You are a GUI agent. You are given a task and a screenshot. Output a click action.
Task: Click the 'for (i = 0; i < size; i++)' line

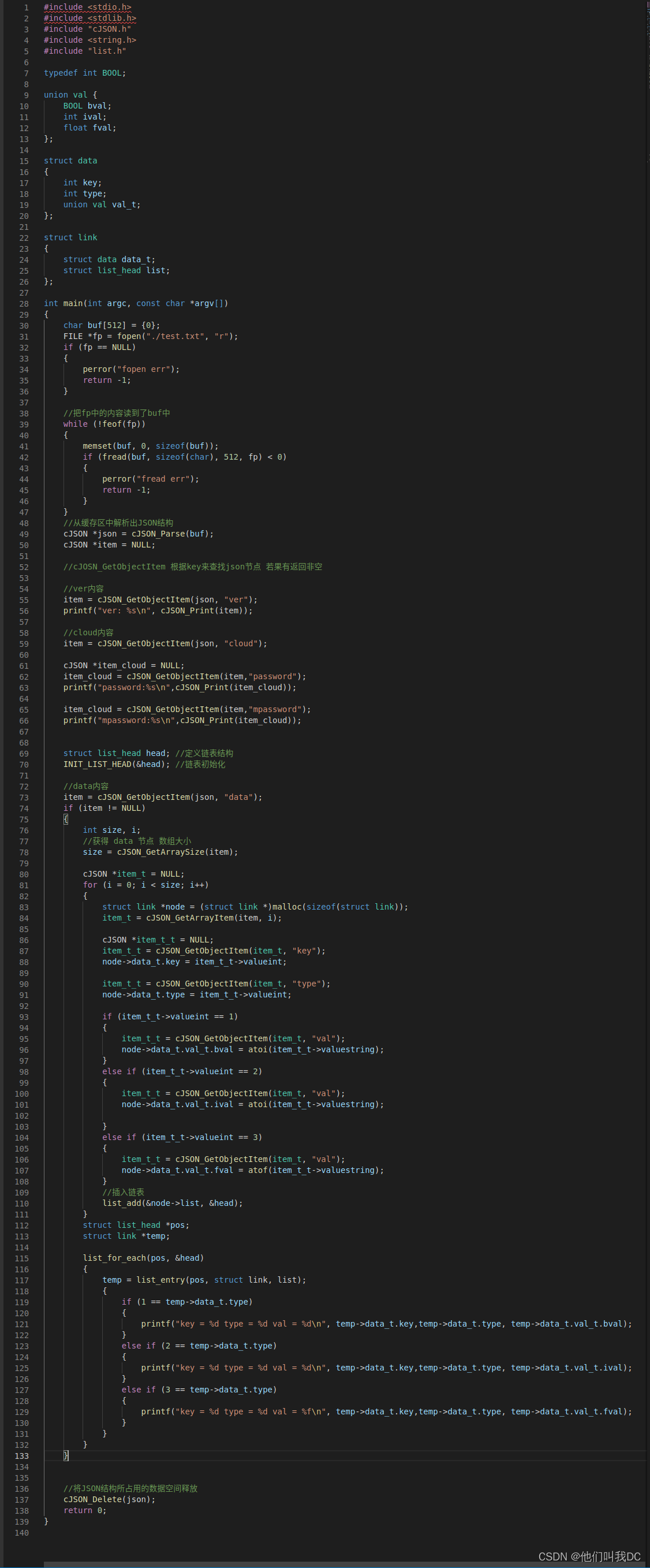145,885
